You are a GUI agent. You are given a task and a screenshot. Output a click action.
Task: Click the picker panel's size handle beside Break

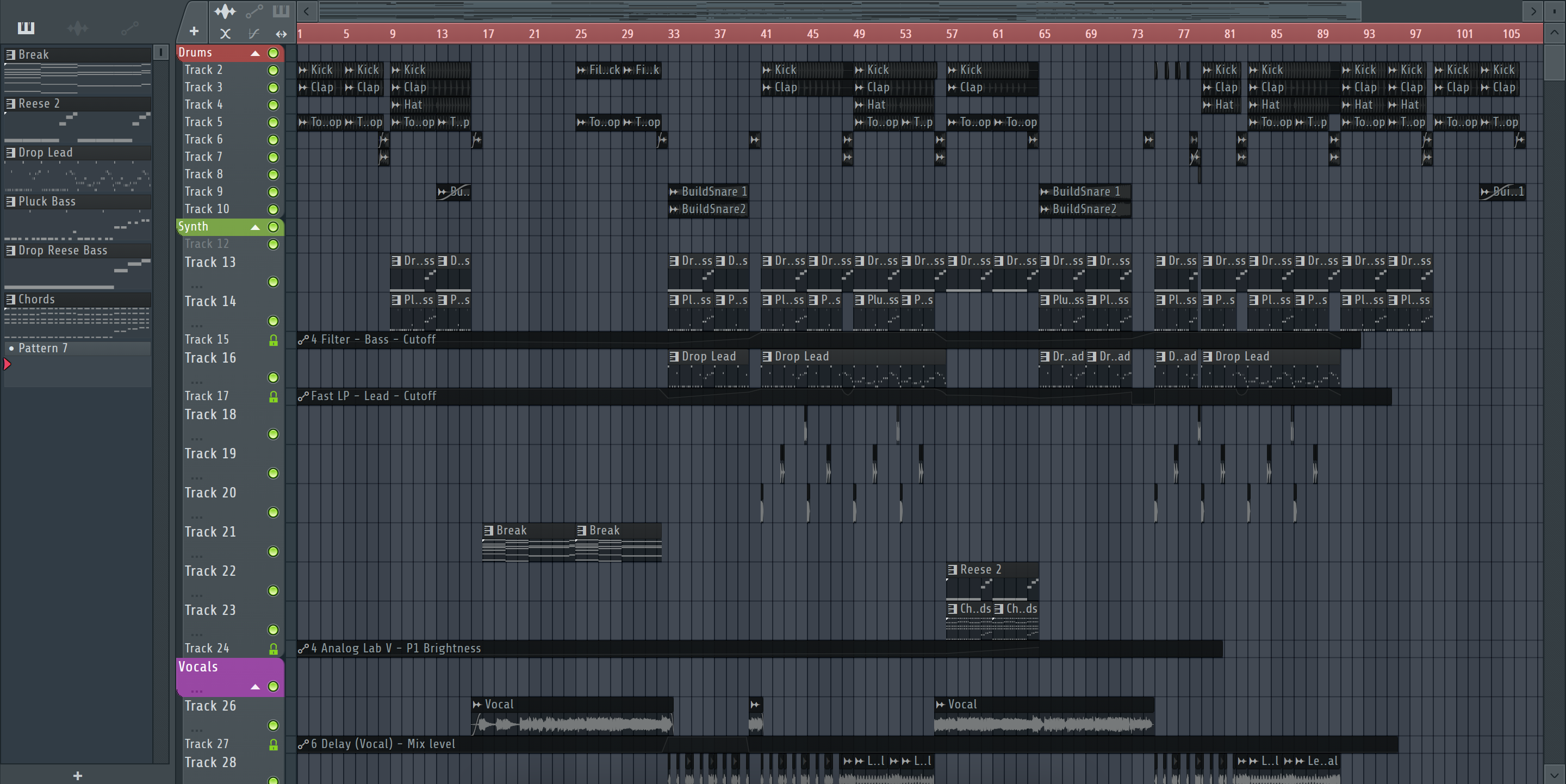tap(161, 53)
